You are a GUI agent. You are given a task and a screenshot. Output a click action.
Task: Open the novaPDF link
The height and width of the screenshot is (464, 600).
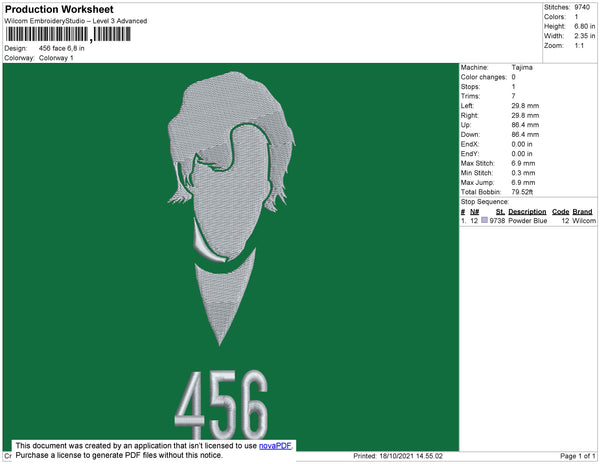[x=275, y=446]
